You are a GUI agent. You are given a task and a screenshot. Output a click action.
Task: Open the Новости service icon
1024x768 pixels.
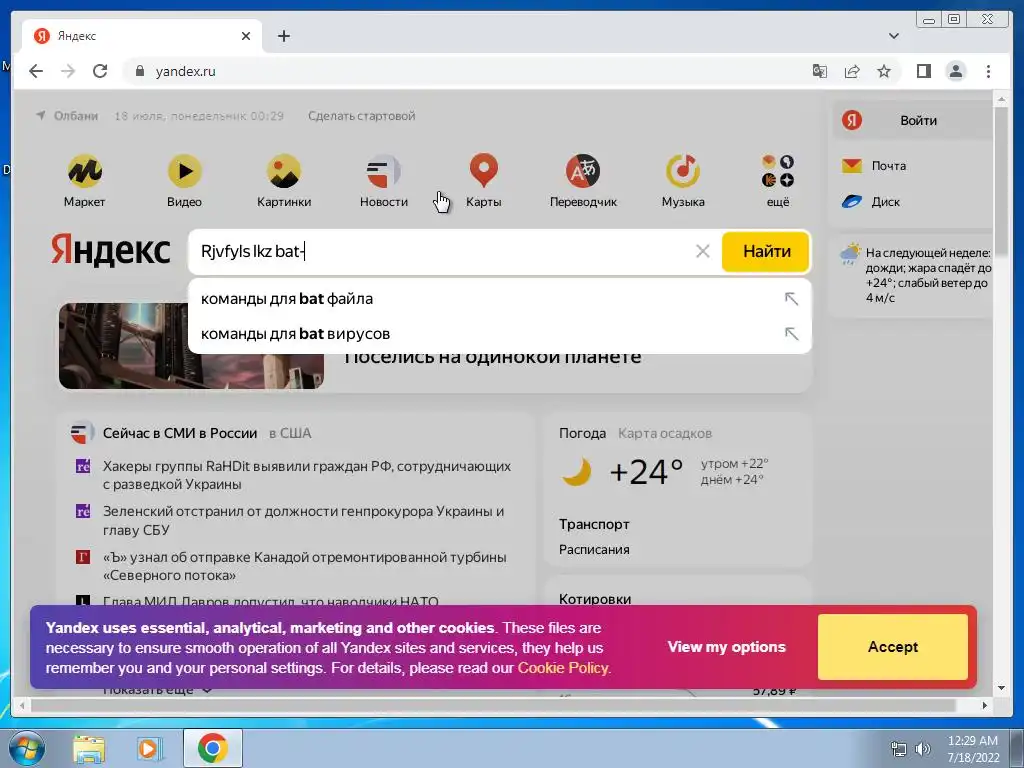(x=383, y=171)
